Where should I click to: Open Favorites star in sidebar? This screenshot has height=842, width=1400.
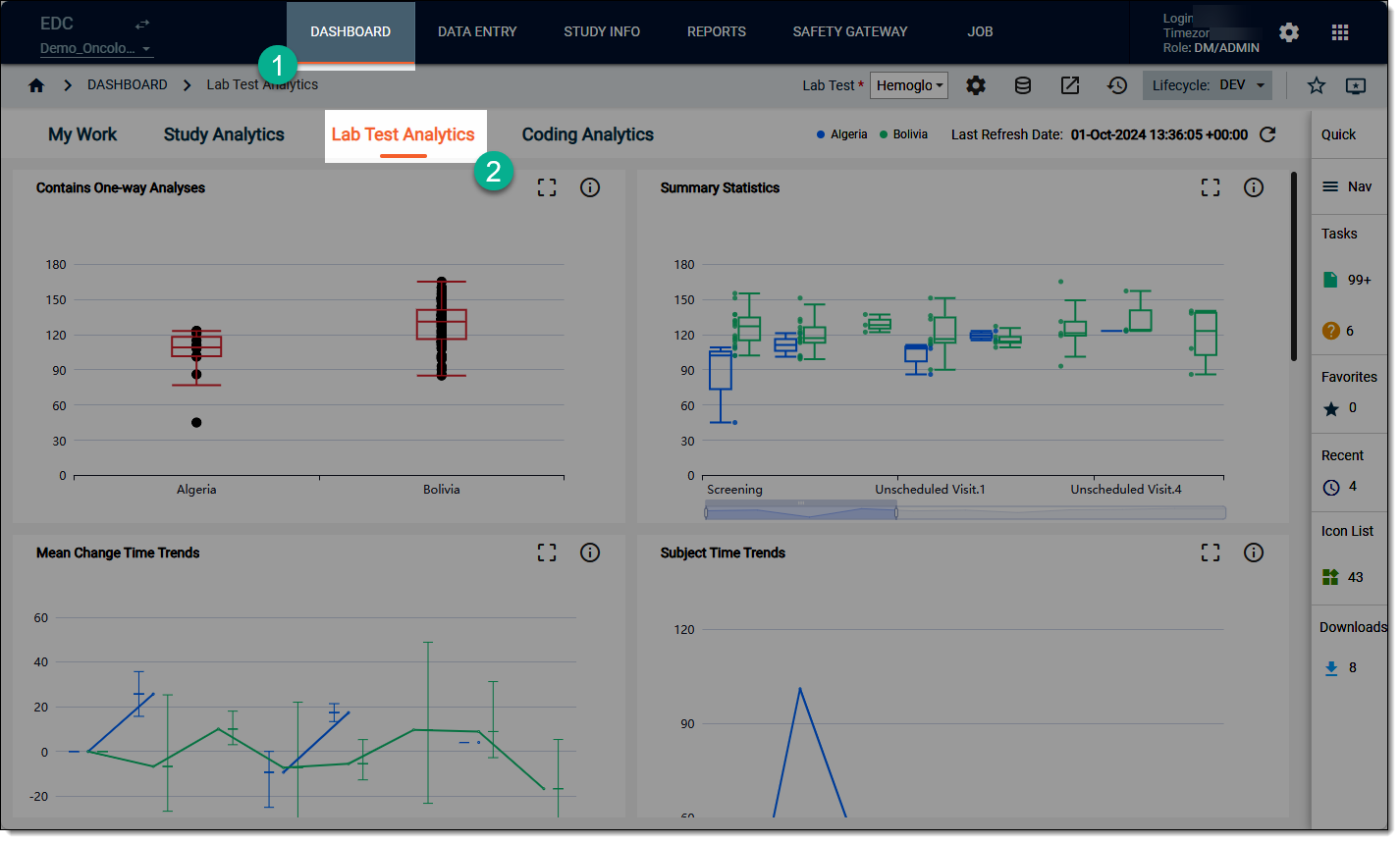tap(1331, 409)
